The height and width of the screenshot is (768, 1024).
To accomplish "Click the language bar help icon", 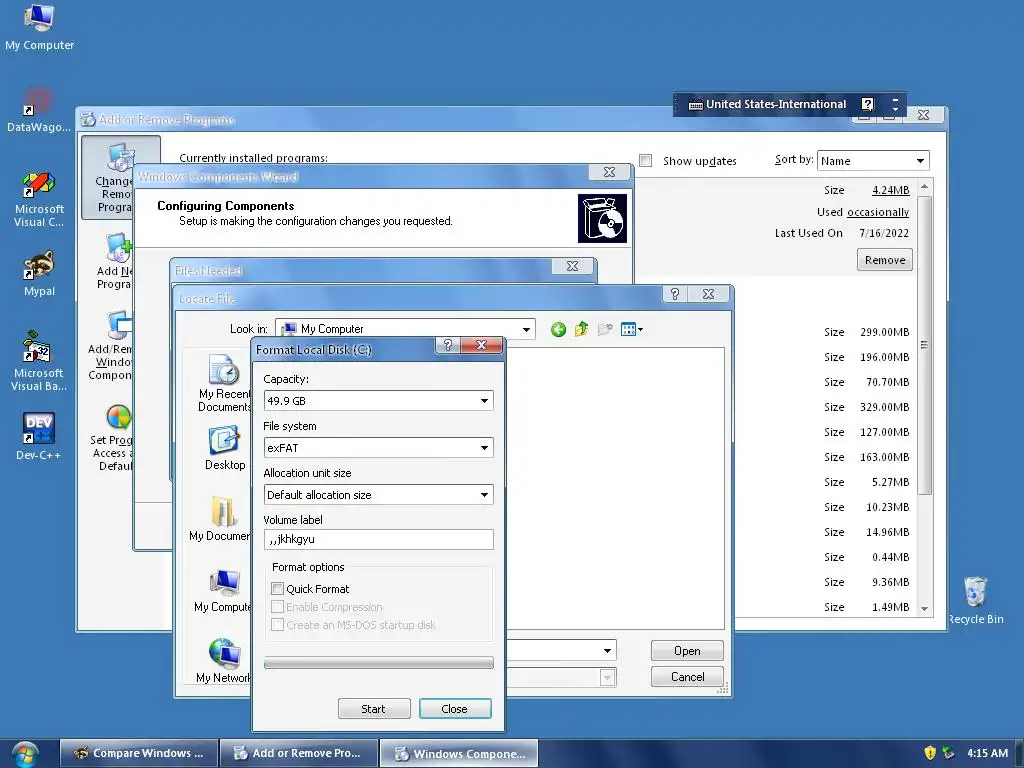I will coord(867,104).
